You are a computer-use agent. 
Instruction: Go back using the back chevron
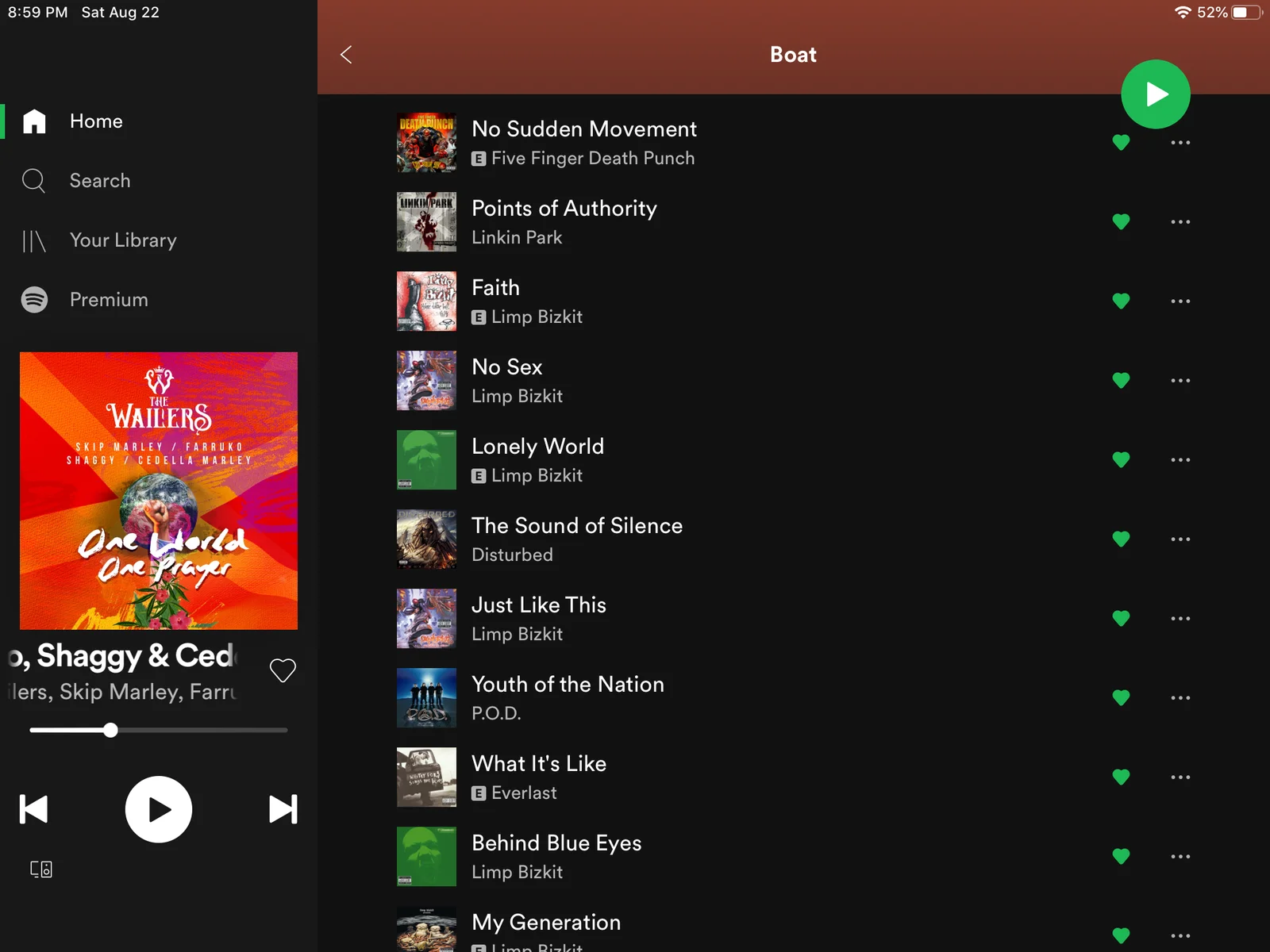pyautogui.click(x=346, y=54)
